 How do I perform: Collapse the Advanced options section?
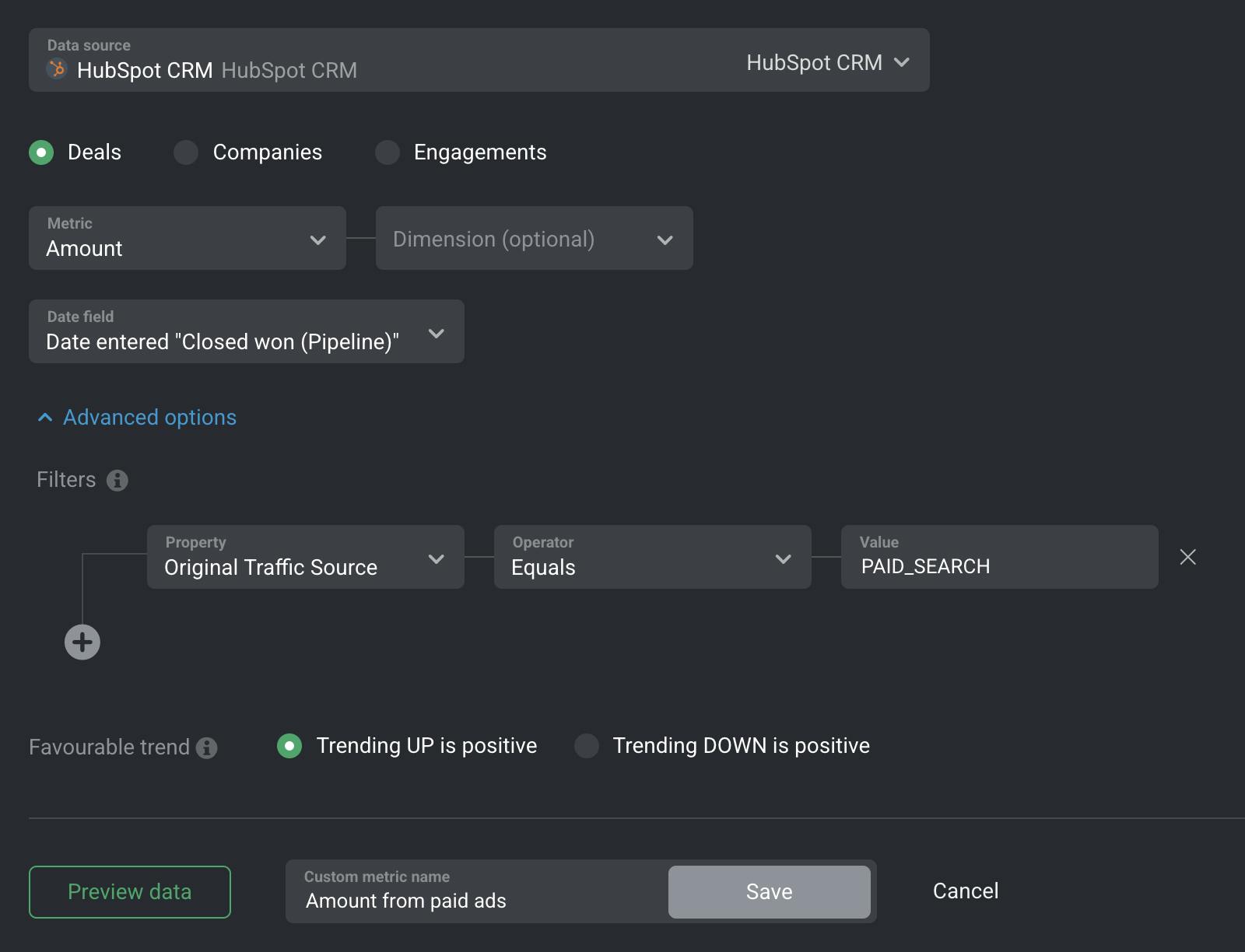pos(137,418)
